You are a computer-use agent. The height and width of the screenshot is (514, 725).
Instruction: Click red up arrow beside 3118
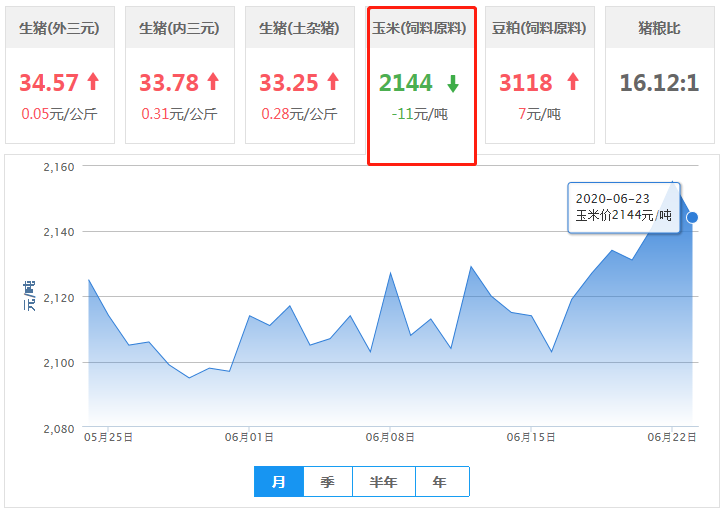tap(573, 82)
